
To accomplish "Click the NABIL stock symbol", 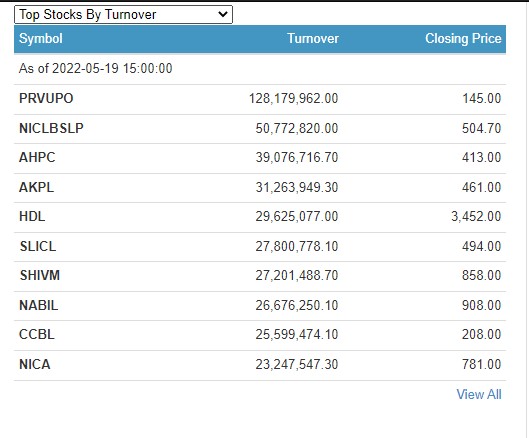I will 38,305.
